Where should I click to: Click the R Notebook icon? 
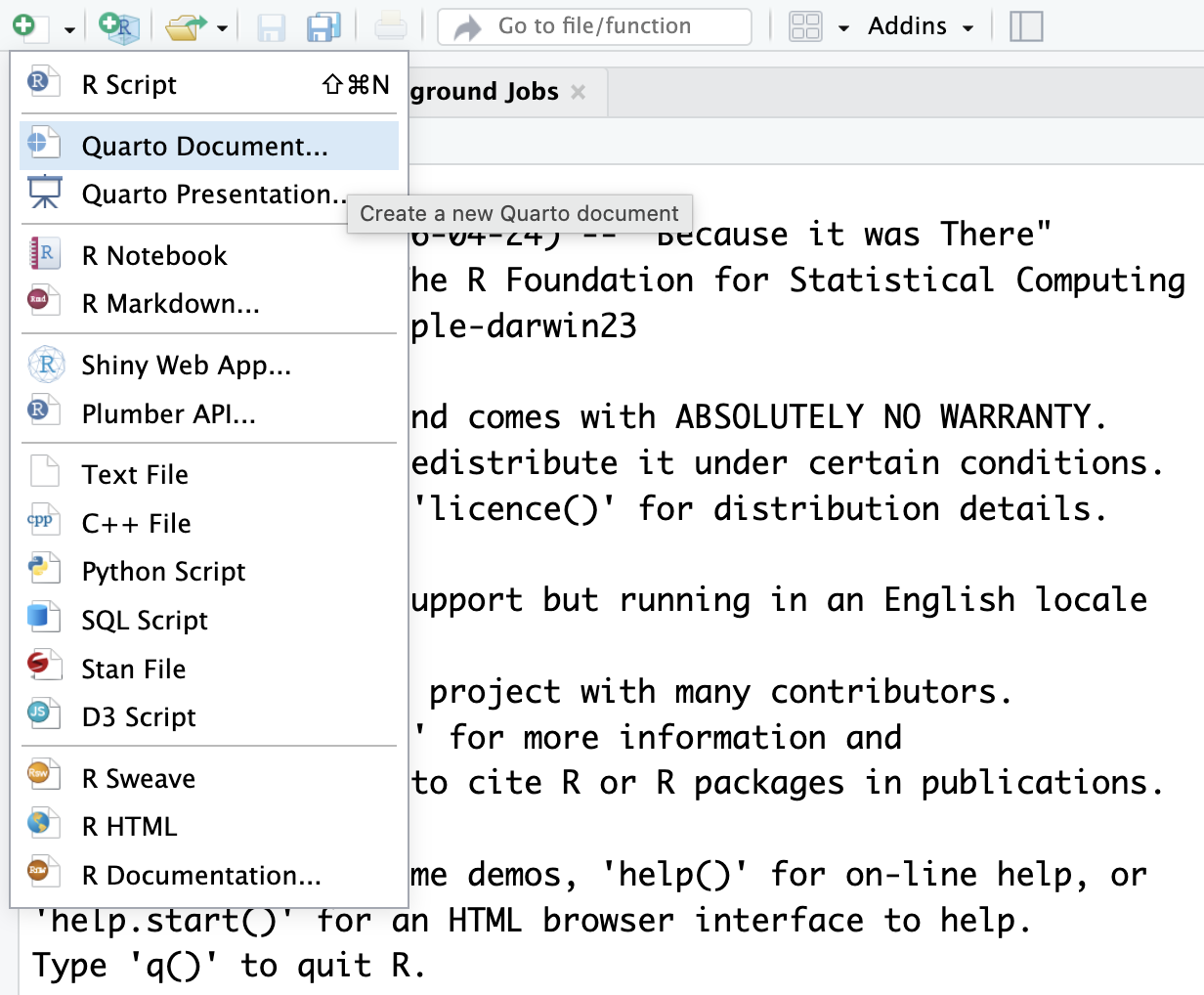pyautogui.click(x=44, y=253)
